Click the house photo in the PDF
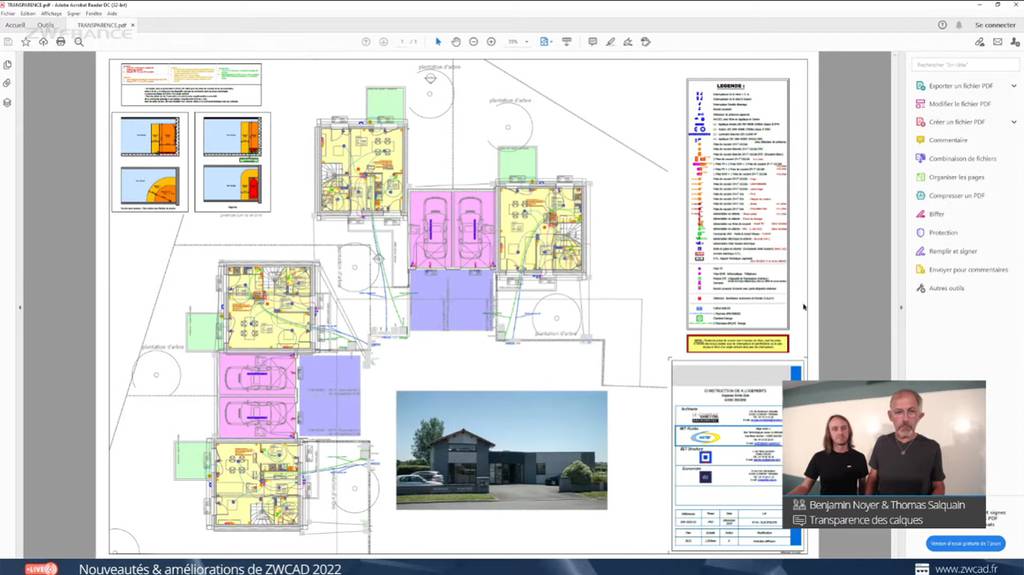1024x575 pixels. click(x=502, y=450)
